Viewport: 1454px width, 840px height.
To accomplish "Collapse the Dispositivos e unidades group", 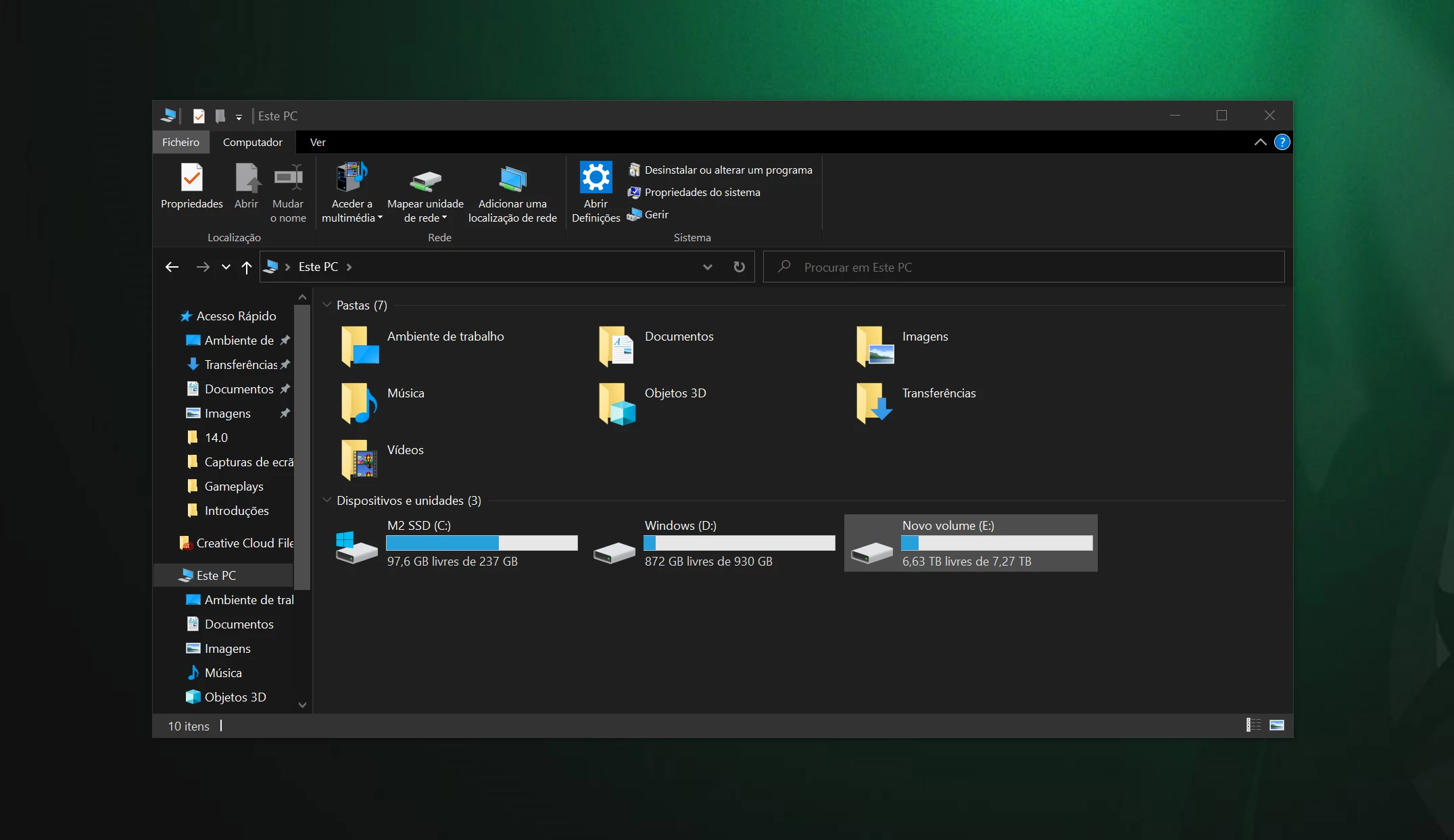I will pyautogui.click(x=327, y=500).
